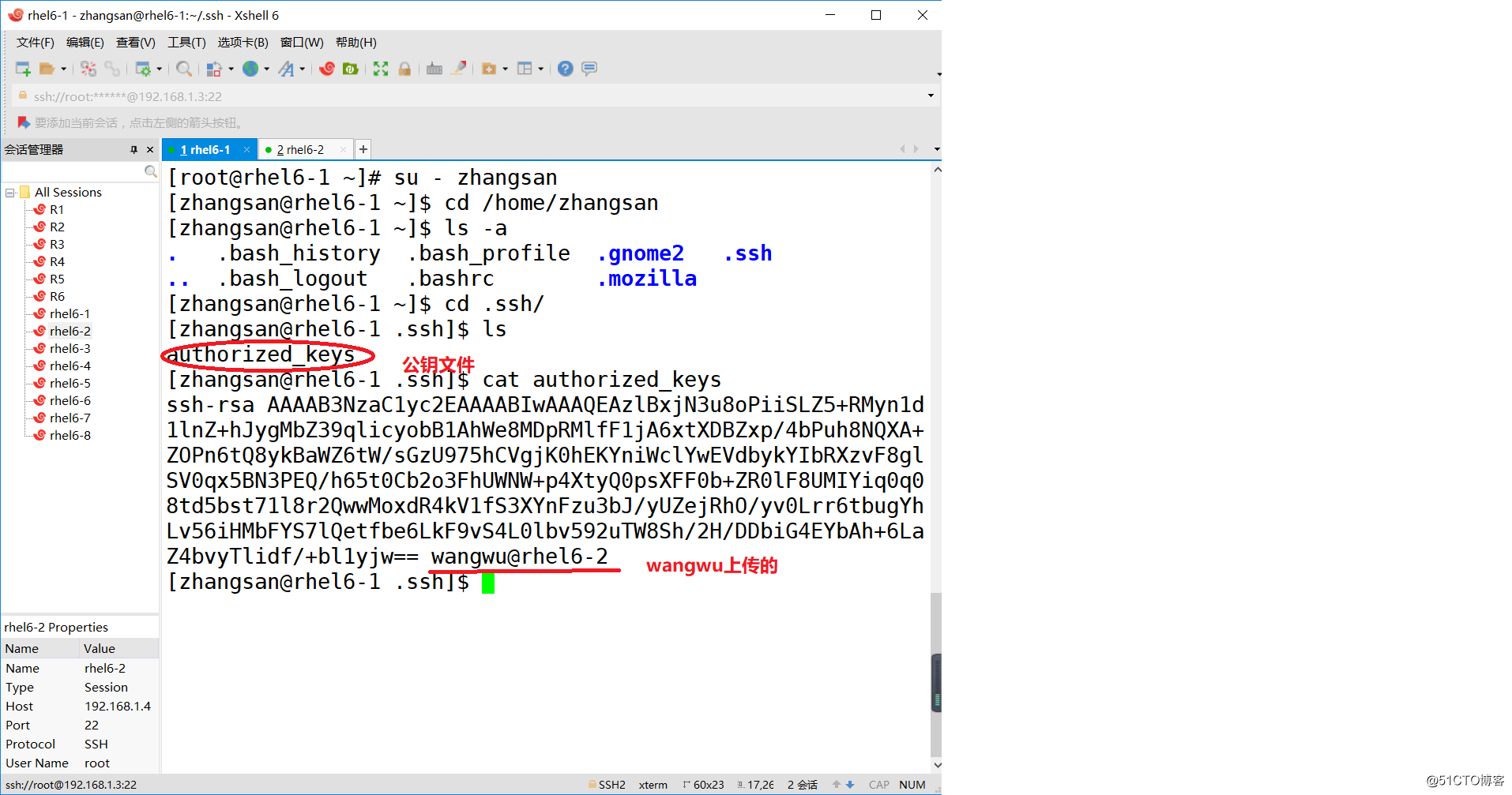Click the layout panes toolbar icon
Viewport: 1512px width, 795px height.
click(525, 69)
